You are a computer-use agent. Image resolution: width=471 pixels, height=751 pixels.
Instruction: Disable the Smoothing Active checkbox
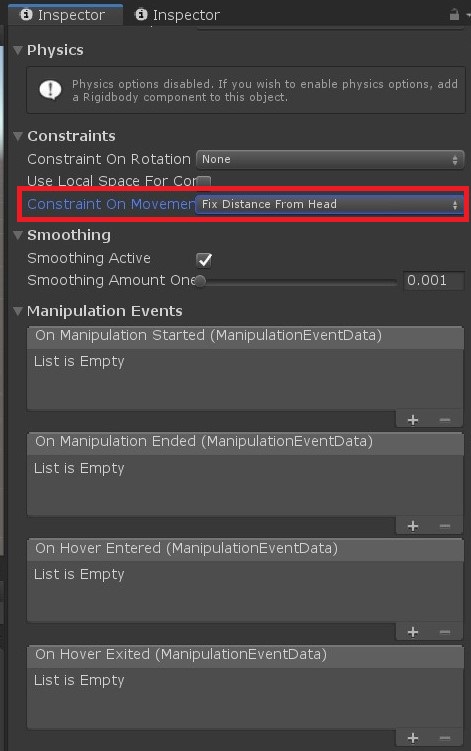point(204,260)
